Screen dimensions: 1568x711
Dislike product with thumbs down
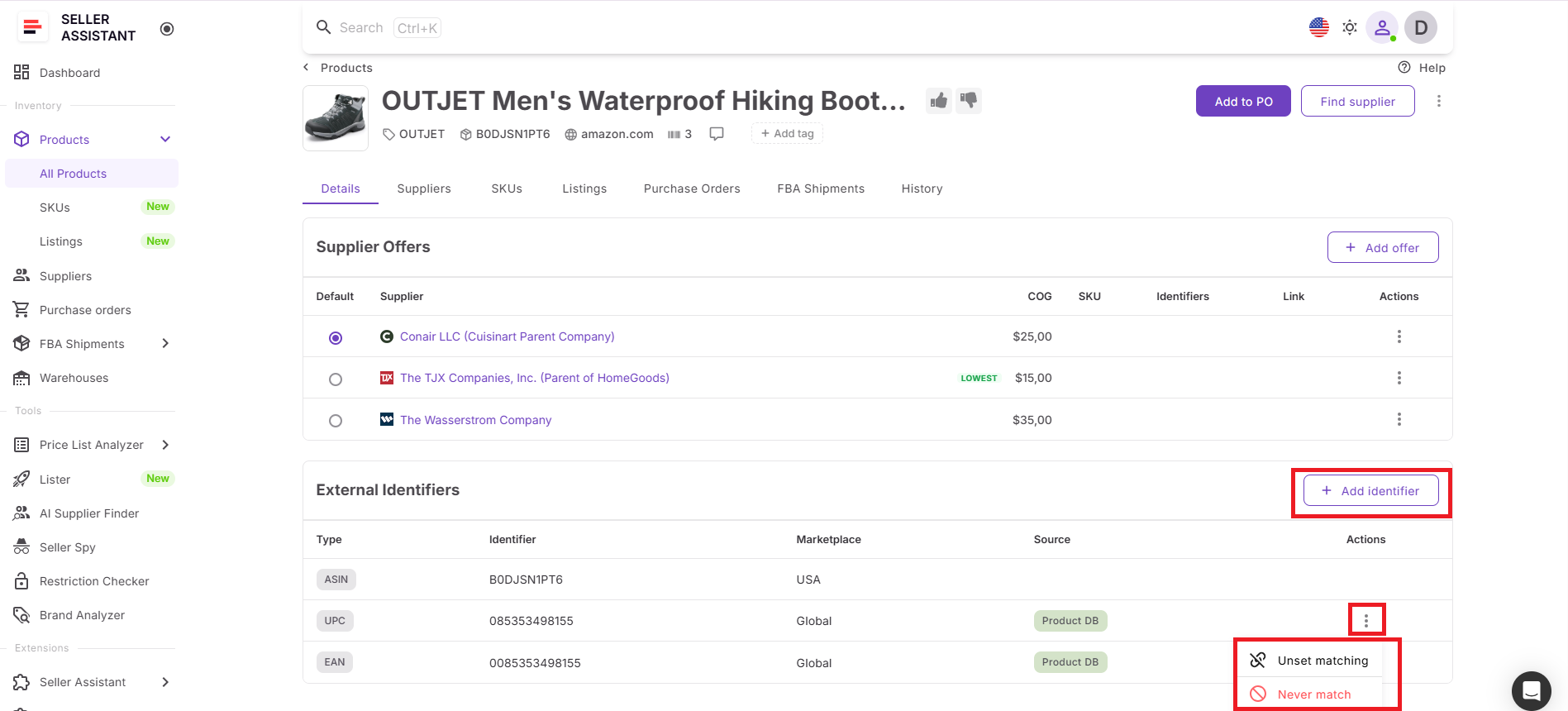[969, 101]
